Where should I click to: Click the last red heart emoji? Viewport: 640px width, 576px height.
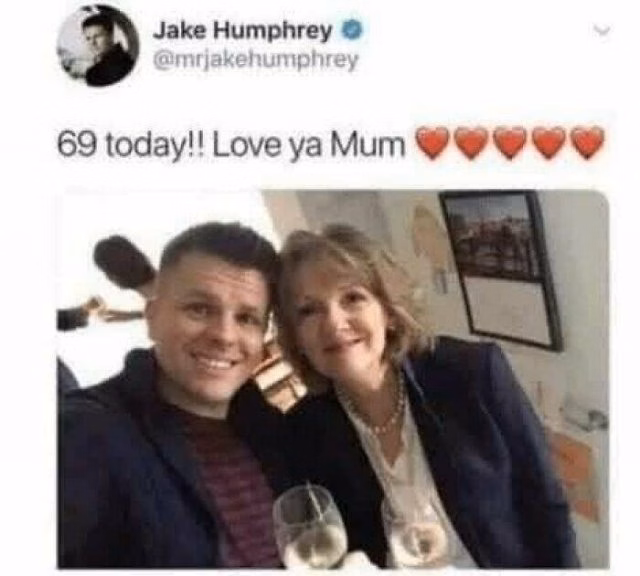[587, 143]
